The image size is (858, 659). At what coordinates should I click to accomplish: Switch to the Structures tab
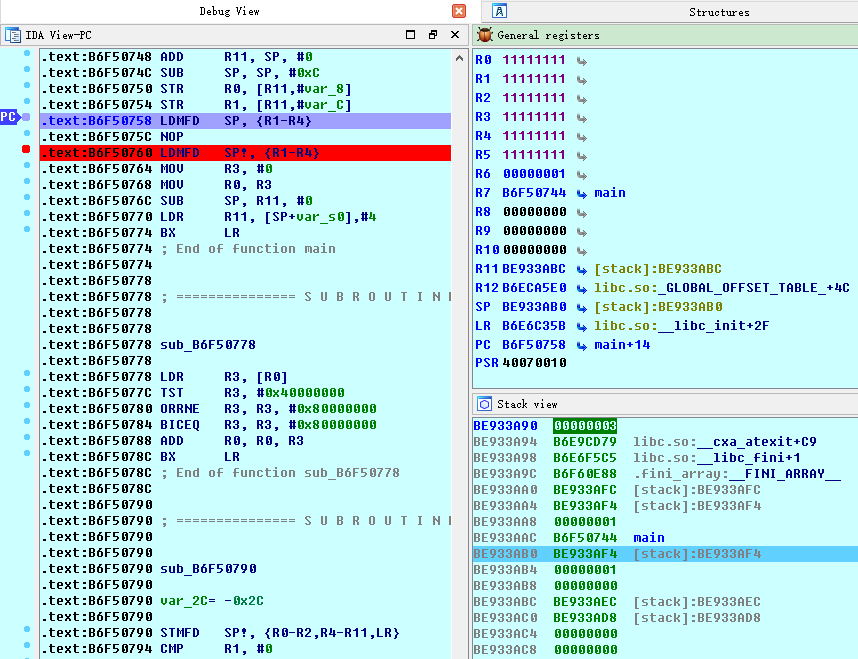719,12
